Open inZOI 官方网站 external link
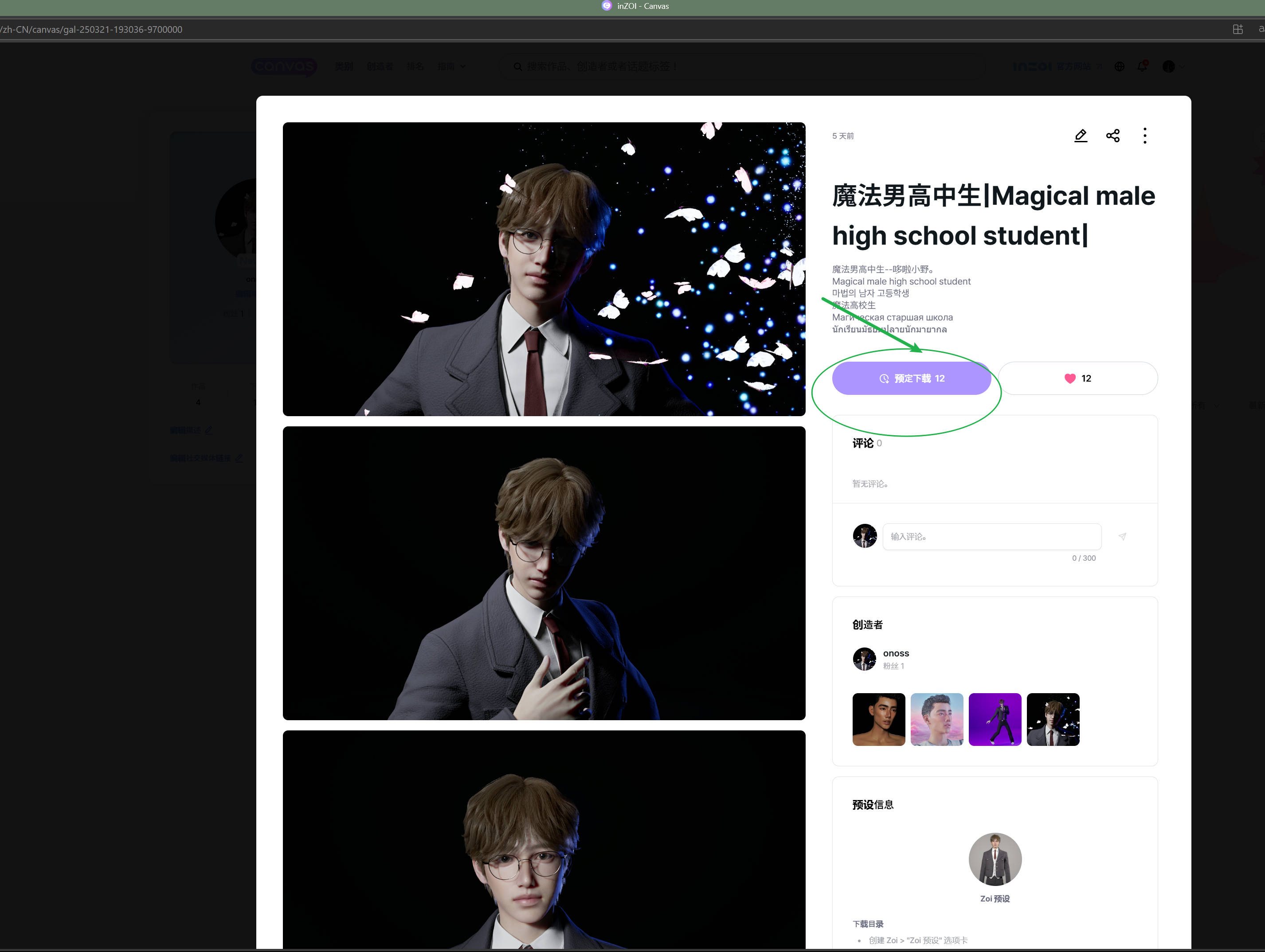Viewport: 1265px width, 952px height. (x=1057, y=66)
